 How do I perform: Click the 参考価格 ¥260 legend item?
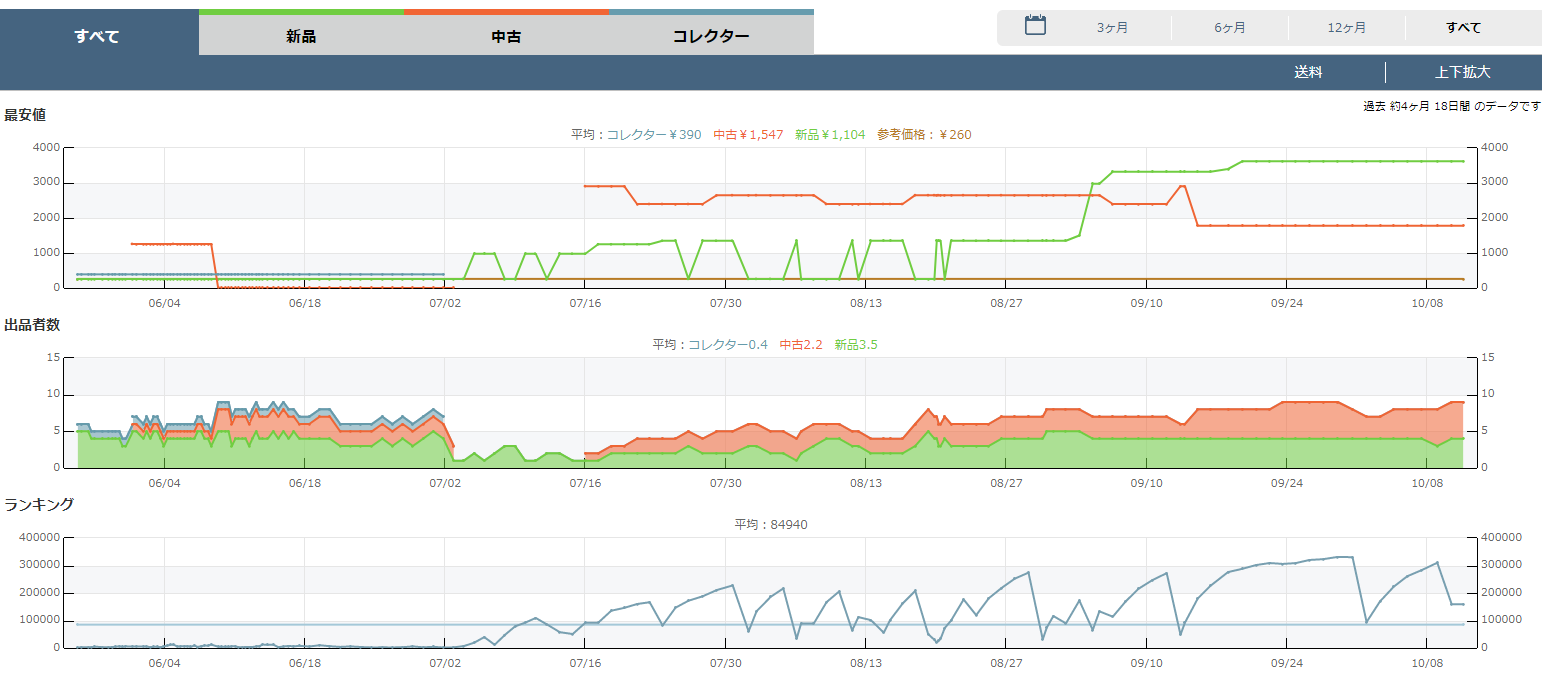924,134
